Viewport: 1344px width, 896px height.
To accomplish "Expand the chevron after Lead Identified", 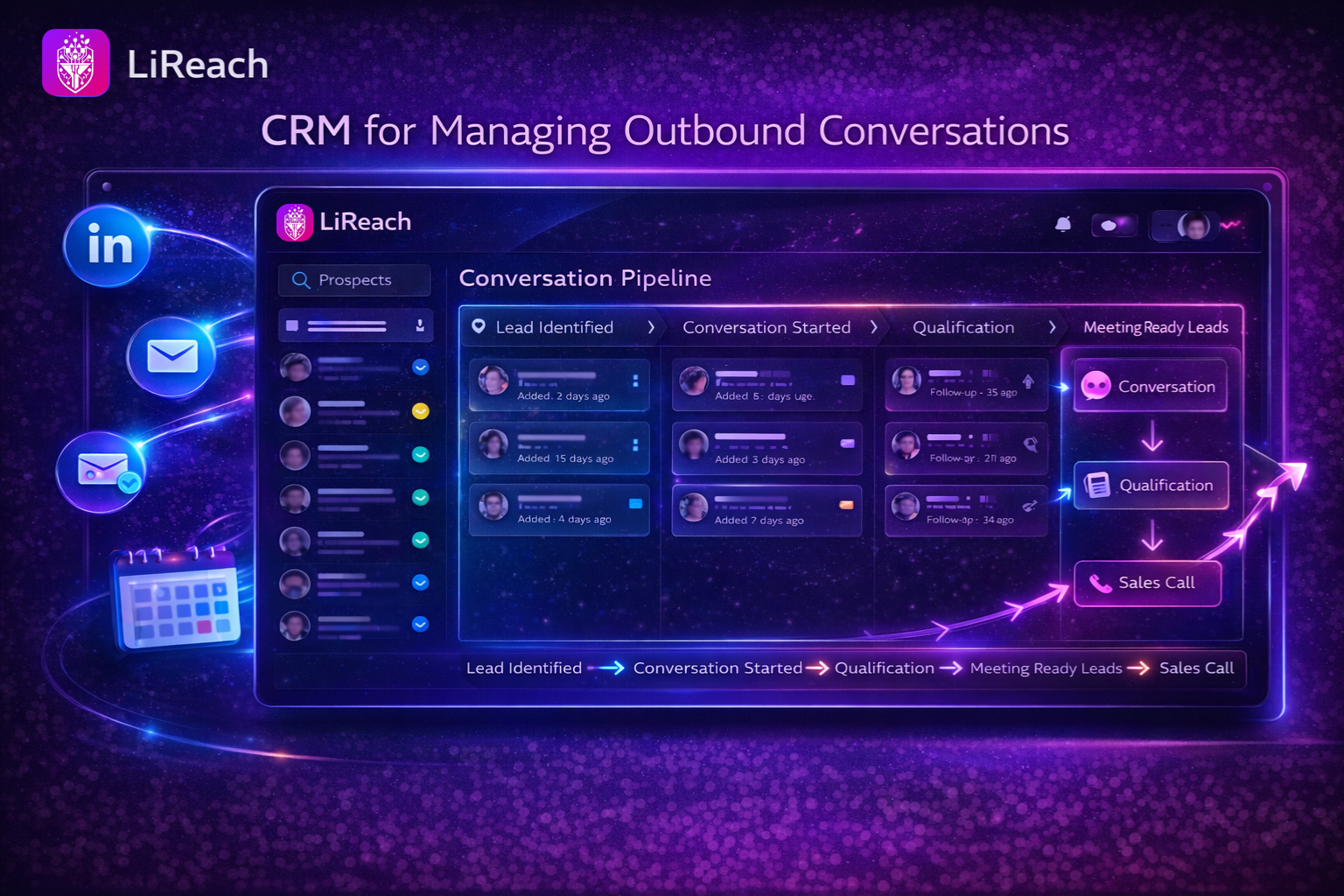I will 651,327.
